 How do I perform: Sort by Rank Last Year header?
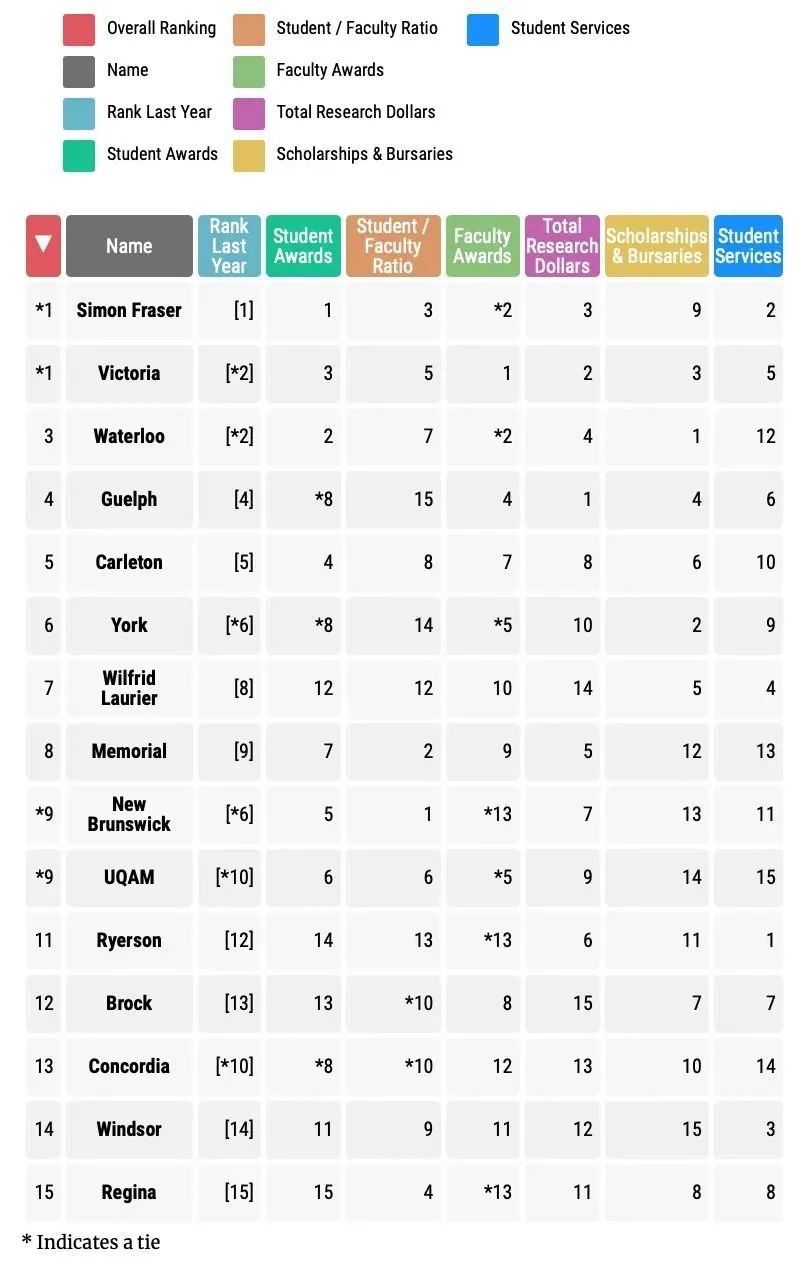pos(229,246)
